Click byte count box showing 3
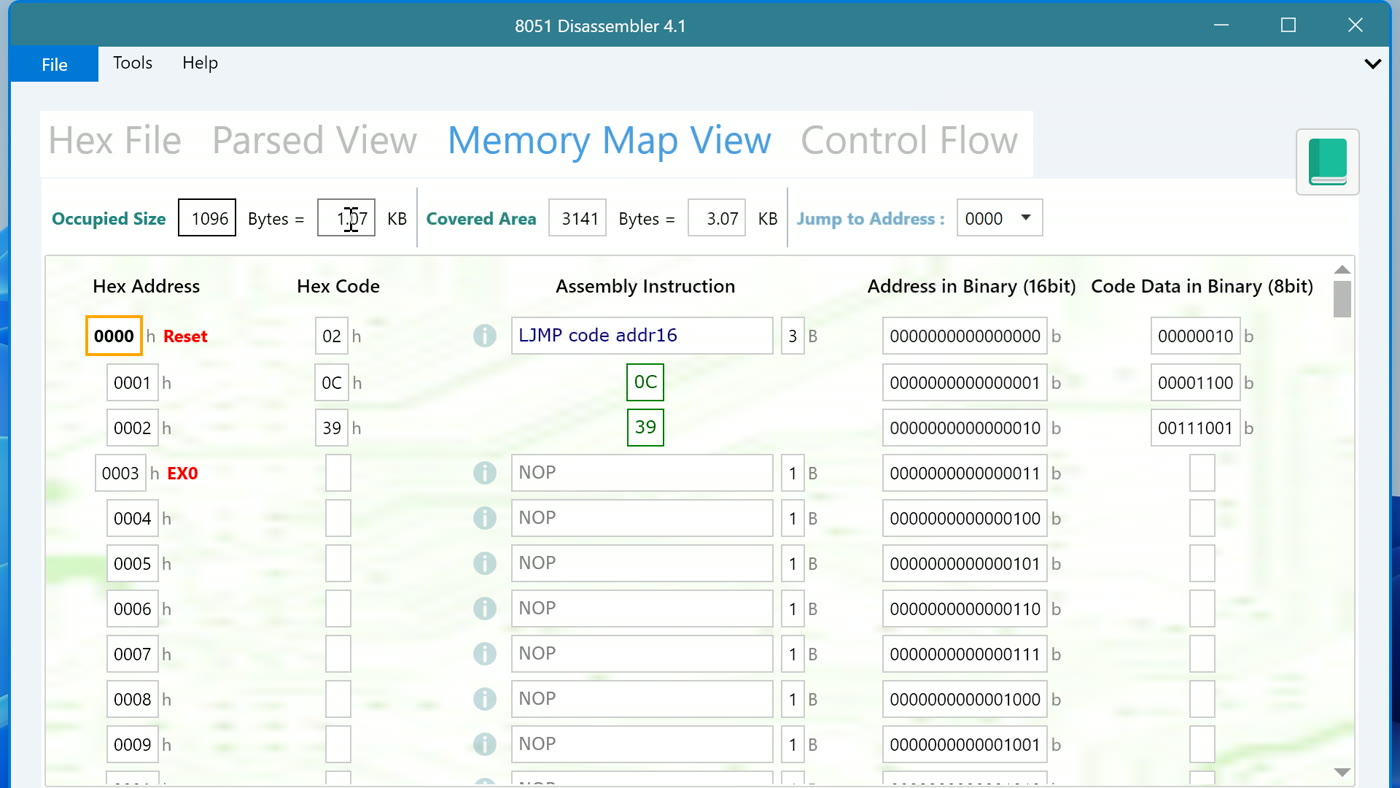Viewport: 1400px width, 788px height. 793,336
